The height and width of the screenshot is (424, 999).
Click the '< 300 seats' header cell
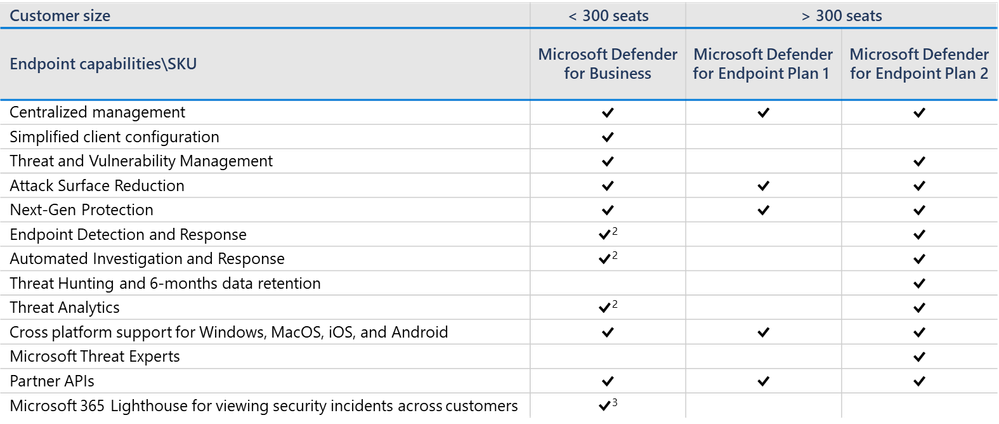click(x=608, y=16)
